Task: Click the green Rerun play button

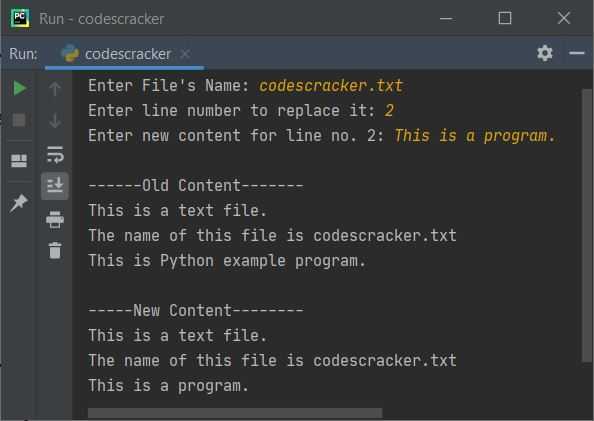Action: point(19,88)
